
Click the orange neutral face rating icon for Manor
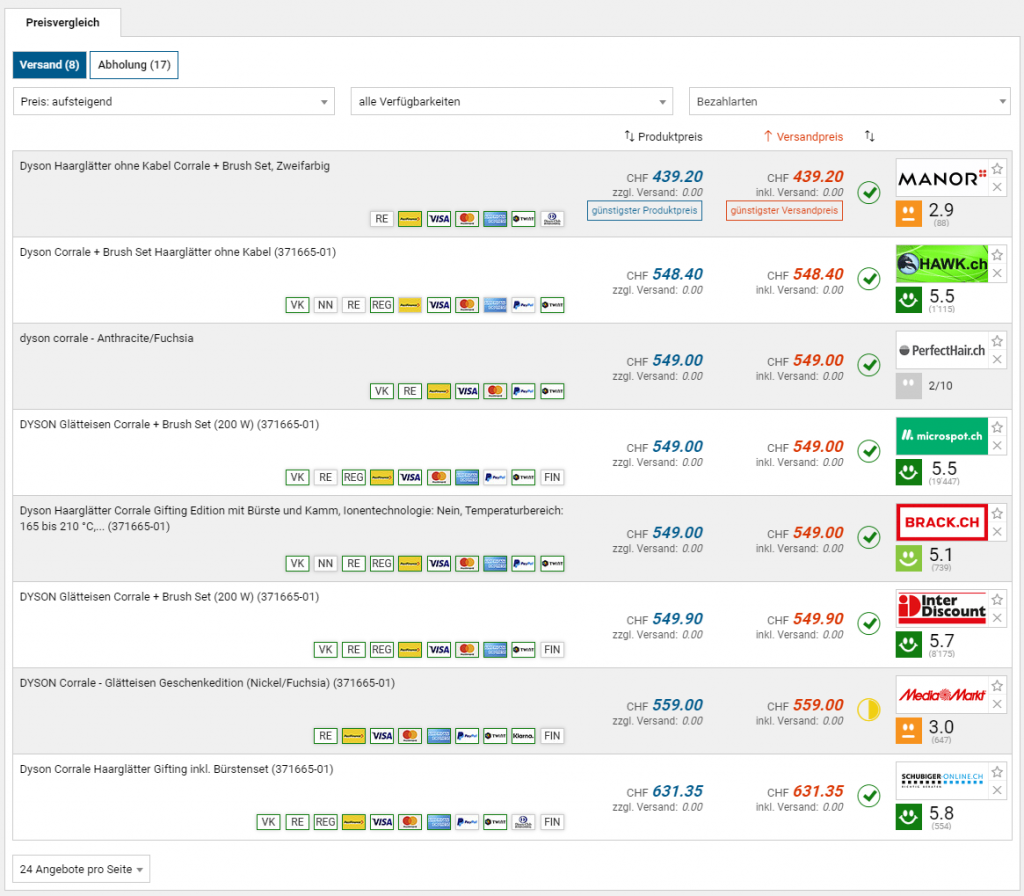point(909,212)
